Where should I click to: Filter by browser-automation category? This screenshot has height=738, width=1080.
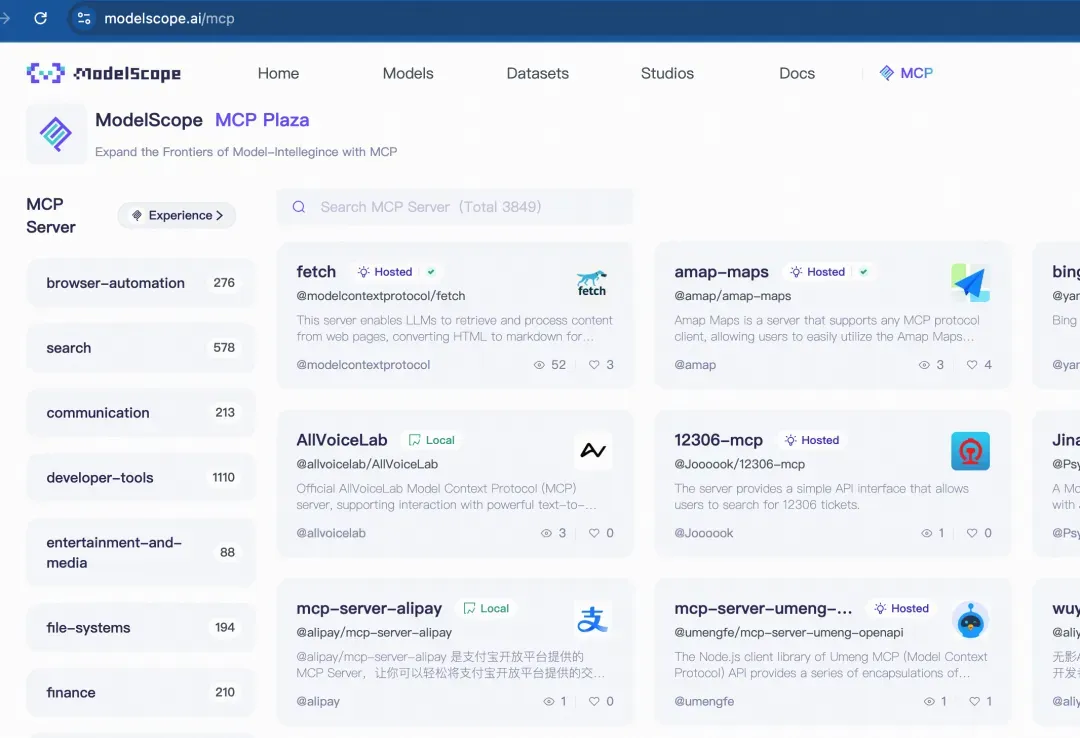click(x=141, y=283)
